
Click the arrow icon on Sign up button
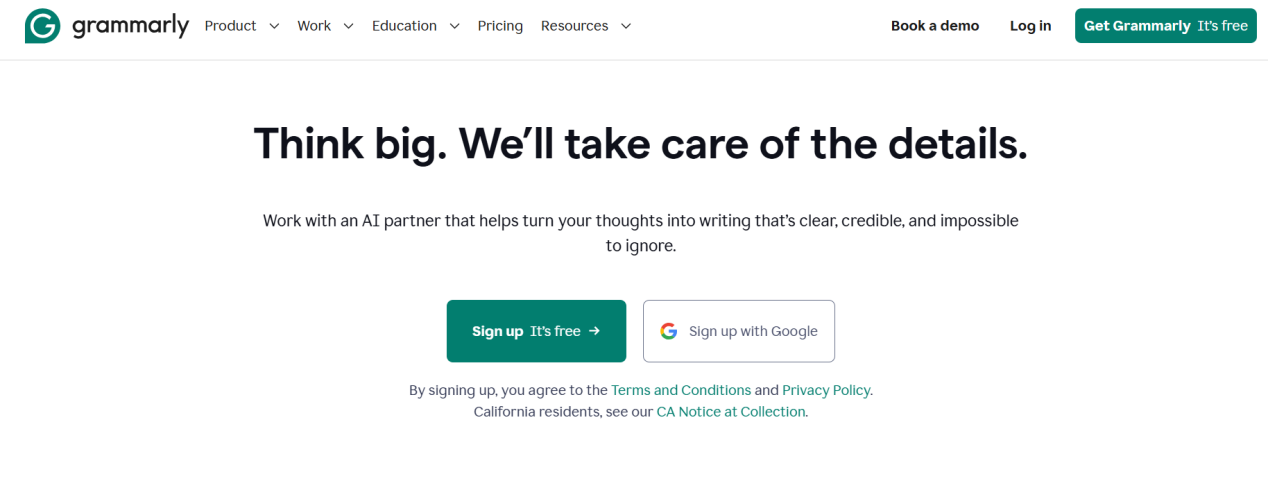click(594, 331)
